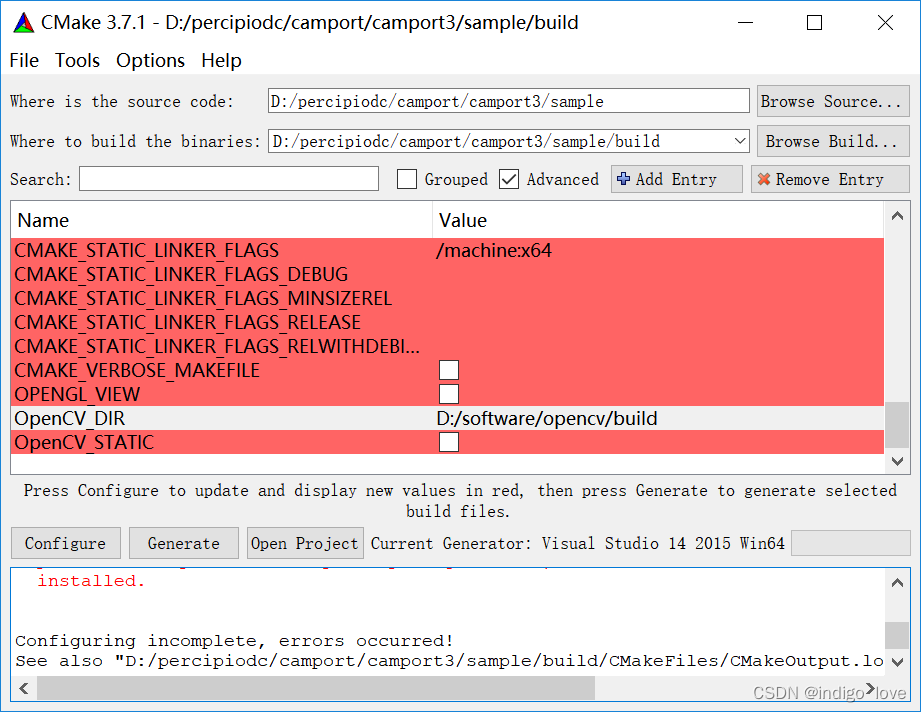Viewport: 921px width, 712px height.
Task: Click the Browse Source button
Action: pyautogui.click(x=833, y=101)
